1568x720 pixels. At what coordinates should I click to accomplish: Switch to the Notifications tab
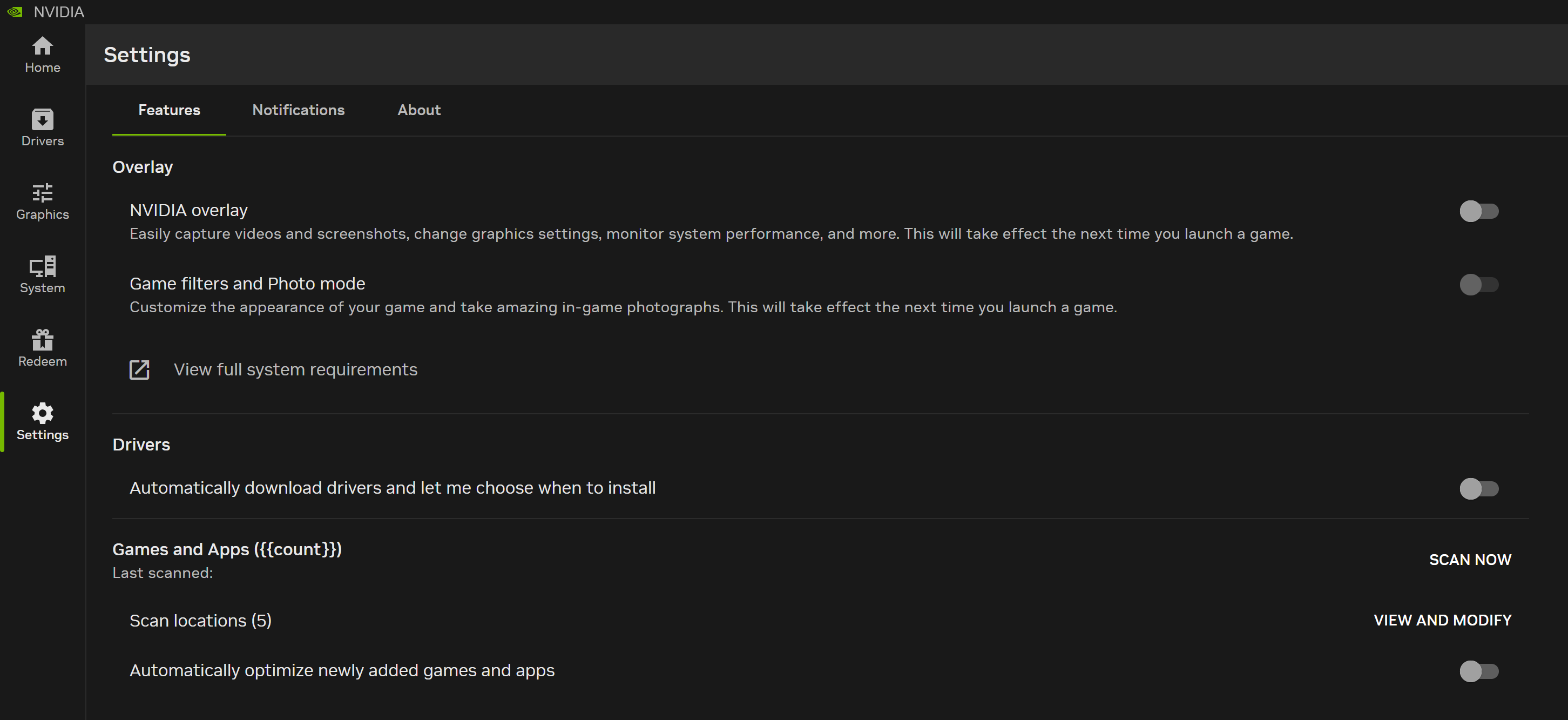coord(298,110)
